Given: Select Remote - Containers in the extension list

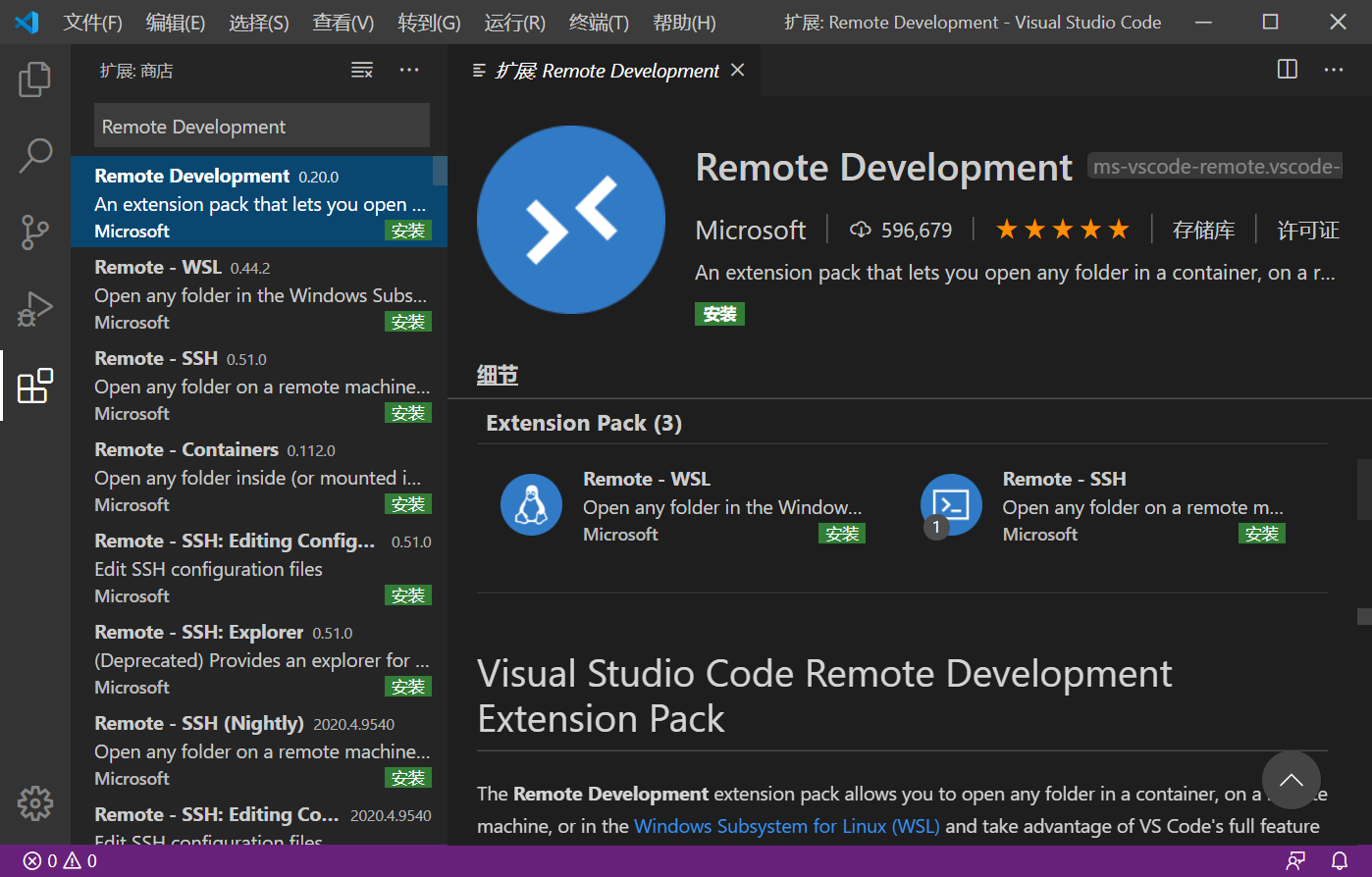Looking at the screenshot, I should tap(259, 476).
